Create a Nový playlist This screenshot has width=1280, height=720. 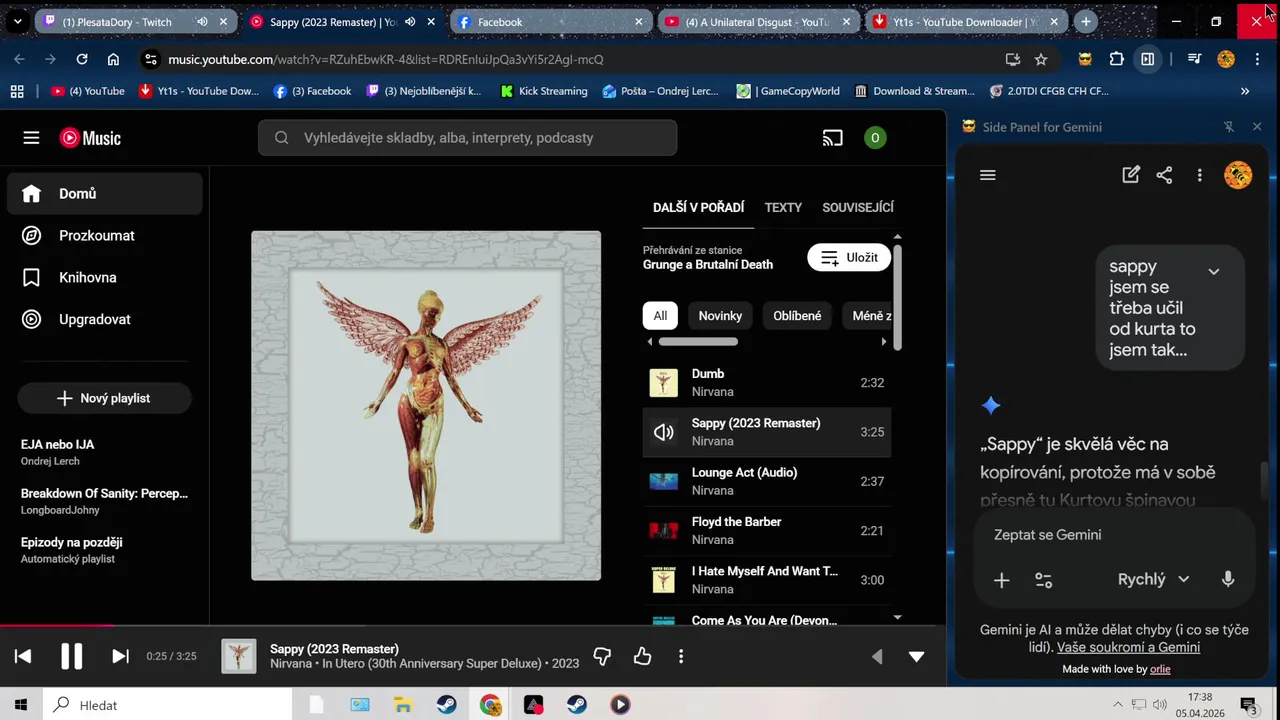104,398
